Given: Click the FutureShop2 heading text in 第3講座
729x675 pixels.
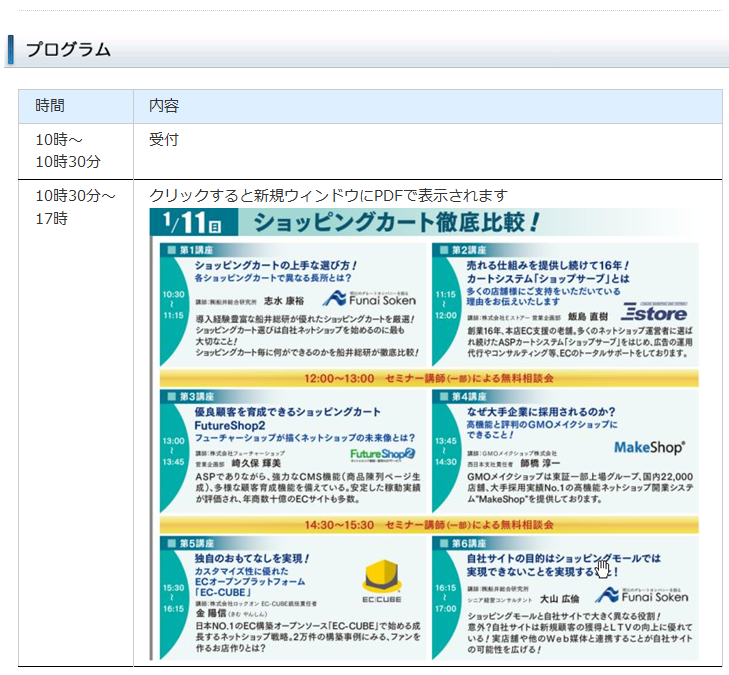Looking at the screenshot, I should point(230,425).
